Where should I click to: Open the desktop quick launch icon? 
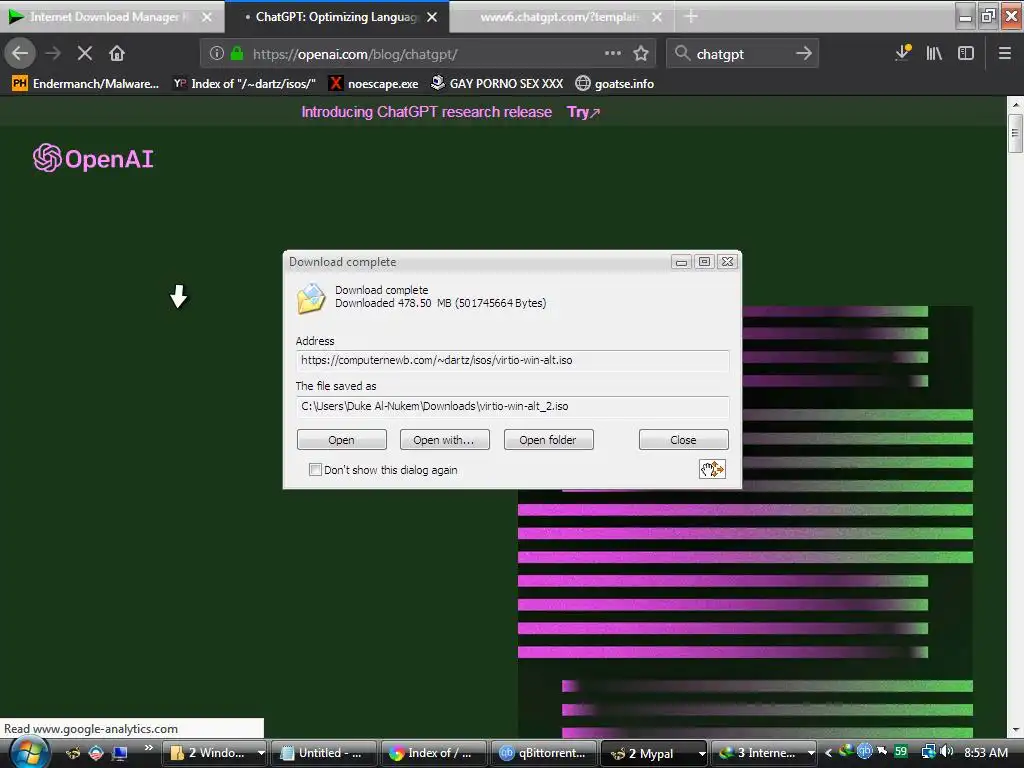120,753
